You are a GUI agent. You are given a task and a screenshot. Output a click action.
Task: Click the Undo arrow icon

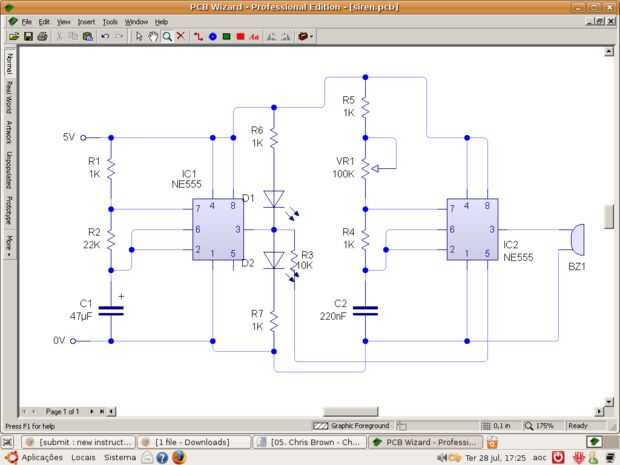[105, 37]
